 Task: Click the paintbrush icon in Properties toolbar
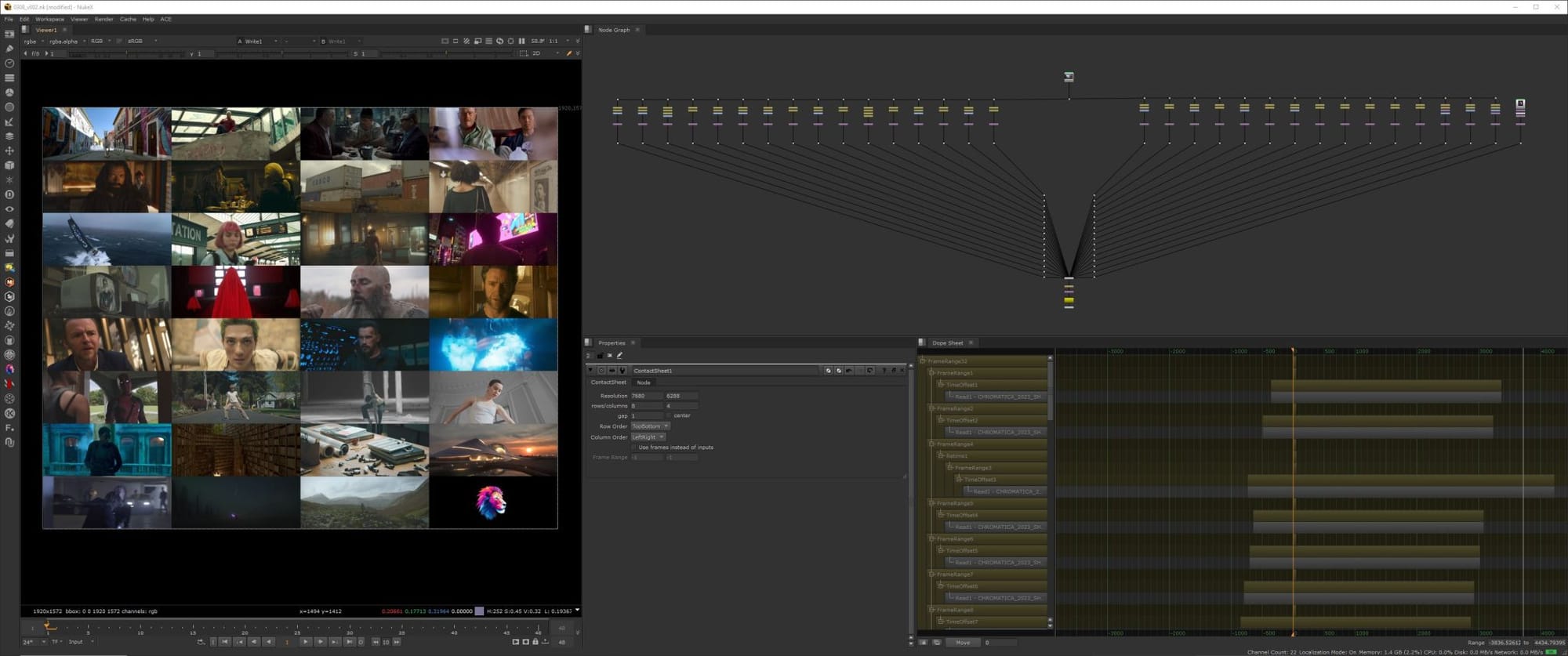click(x=619, y=355)
